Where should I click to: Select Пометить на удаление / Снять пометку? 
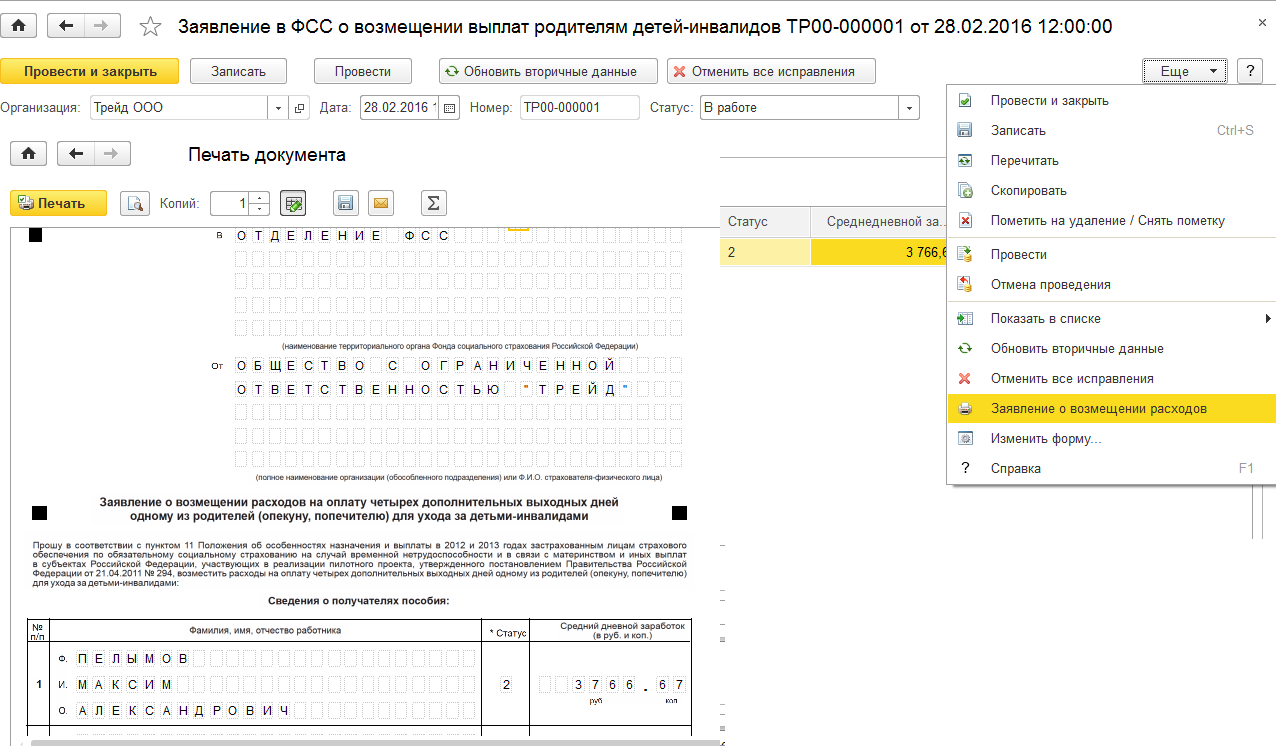click(1111, 221)
